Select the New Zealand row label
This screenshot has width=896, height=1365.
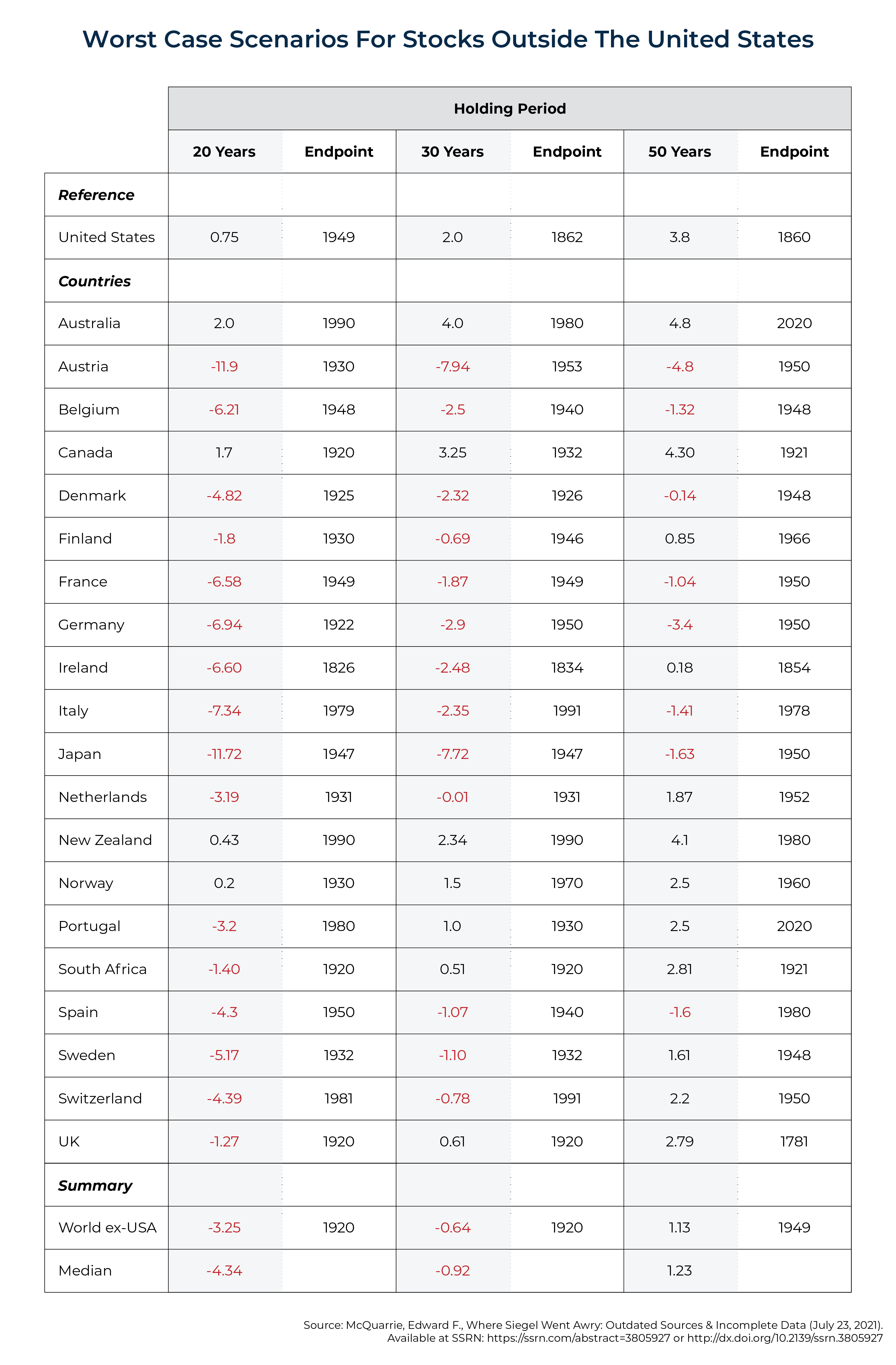point(106,840)
